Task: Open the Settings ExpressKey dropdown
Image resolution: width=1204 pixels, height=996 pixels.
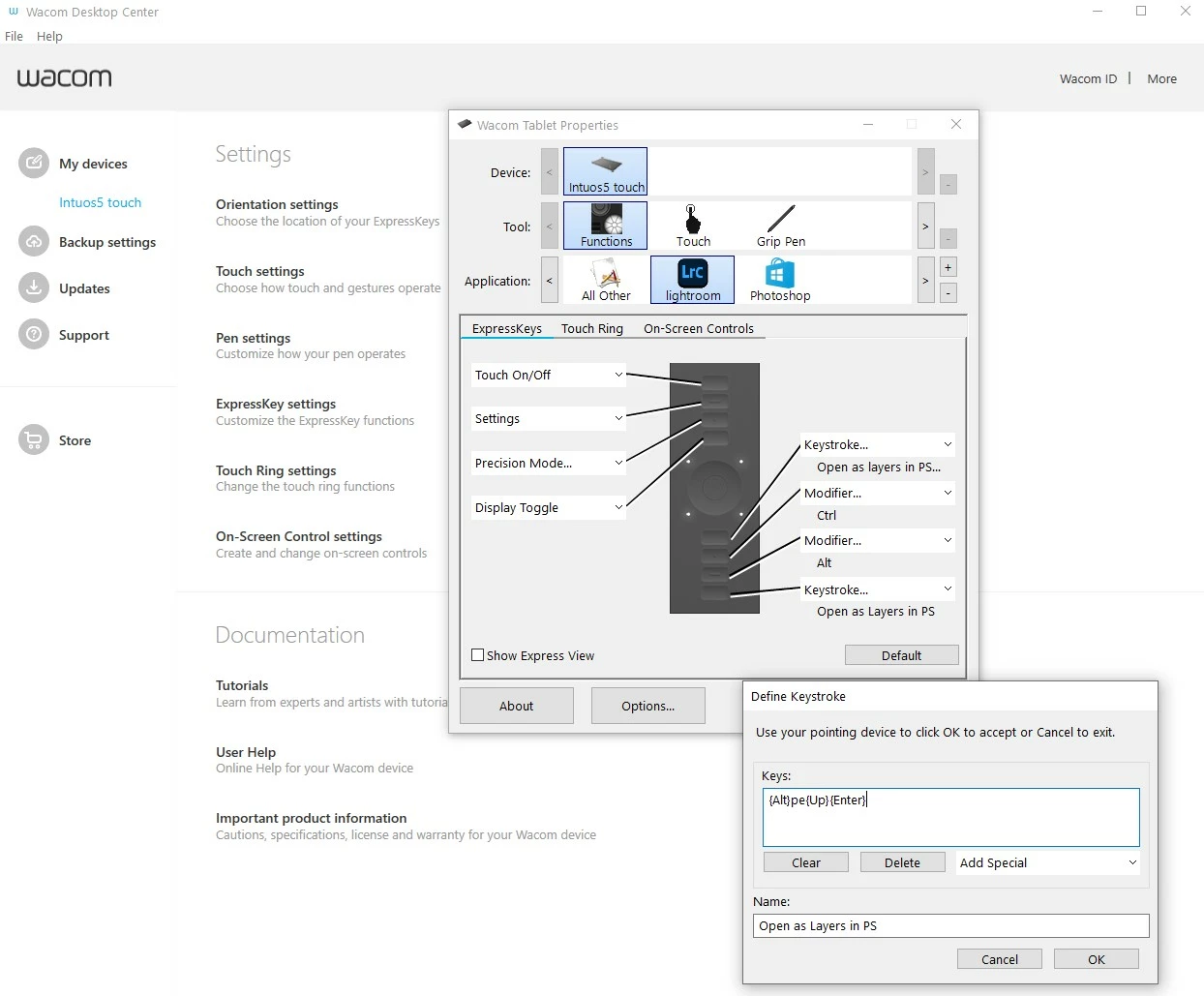Action: pos(549,418)
